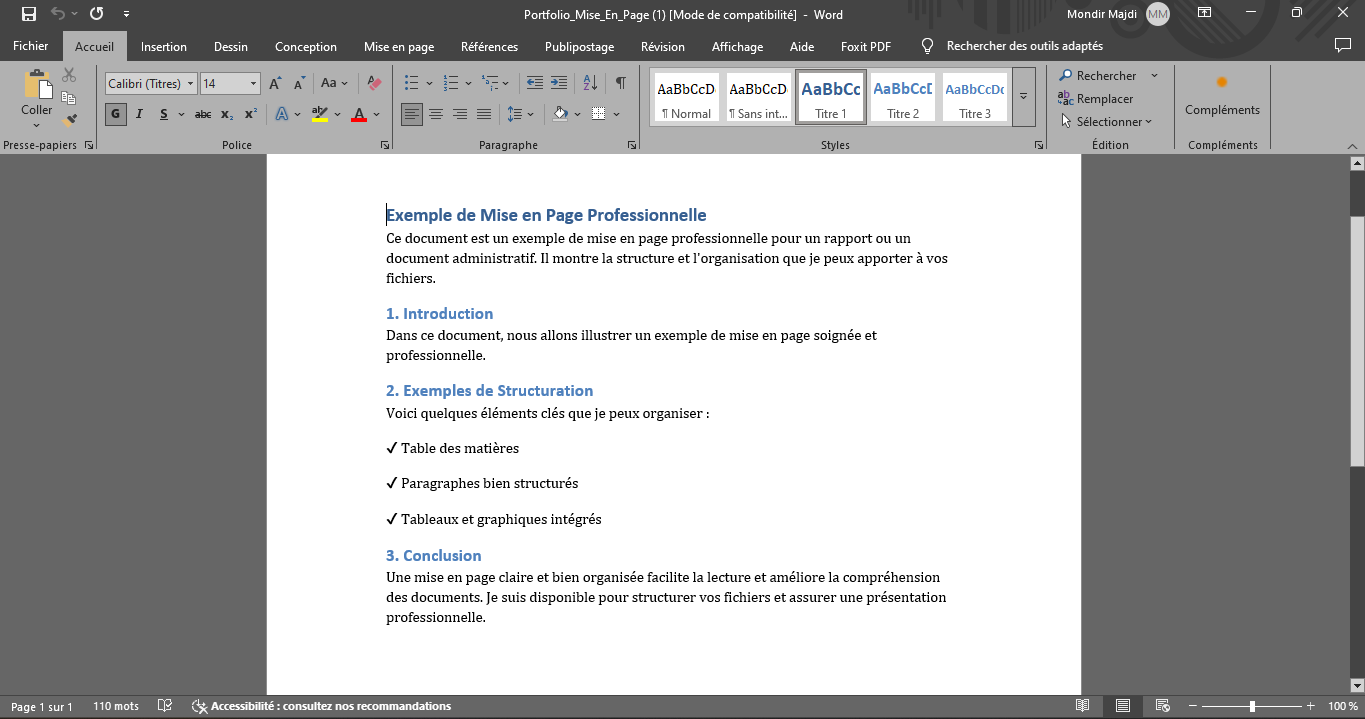
Task: Open ribbon display options
Action: [x=1205, y=14]
